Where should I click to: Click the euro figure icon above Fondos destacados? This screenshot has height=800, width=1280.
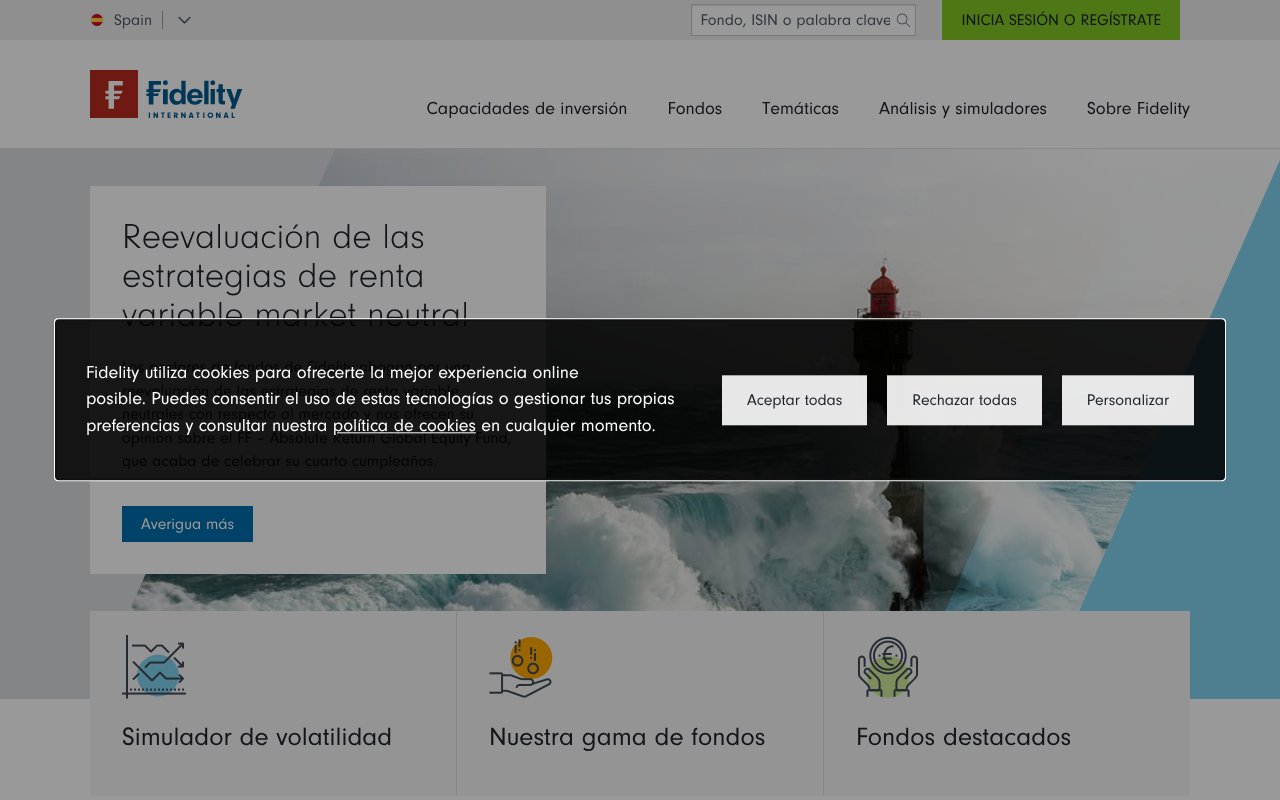coord(889,666)
